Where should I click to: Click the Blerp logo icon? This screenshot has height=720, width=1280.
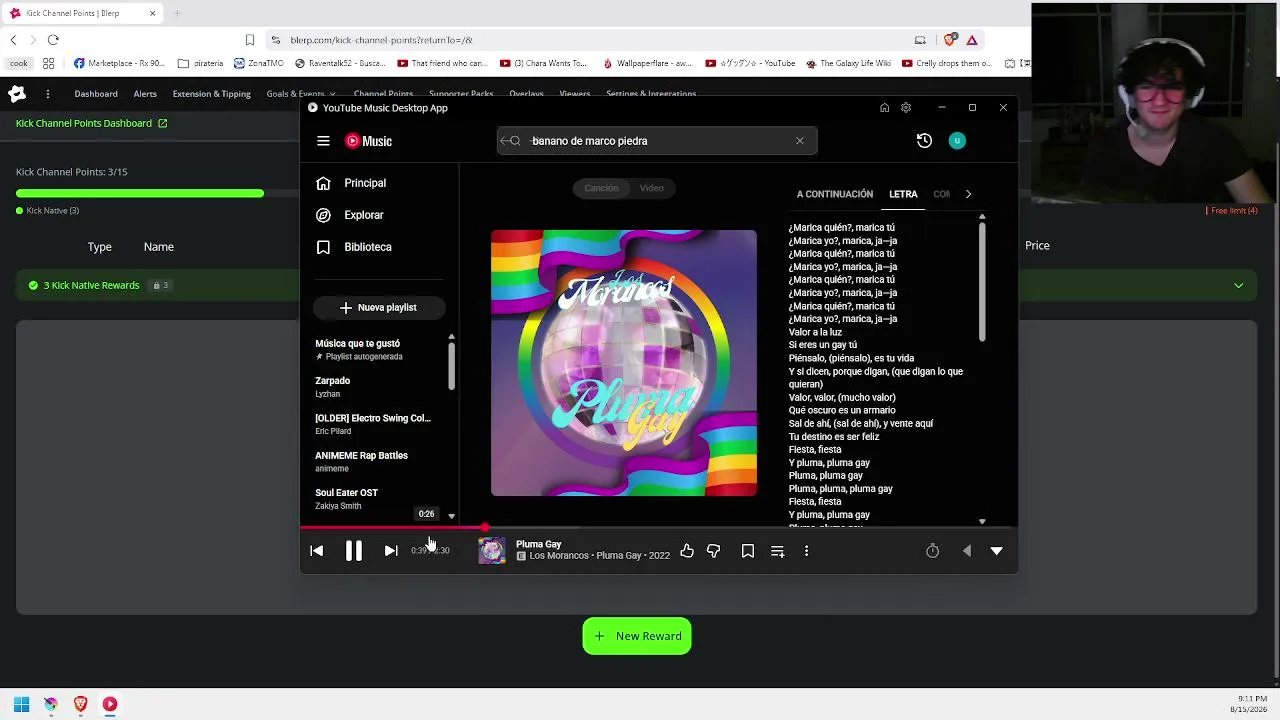[x=17, y=94]
